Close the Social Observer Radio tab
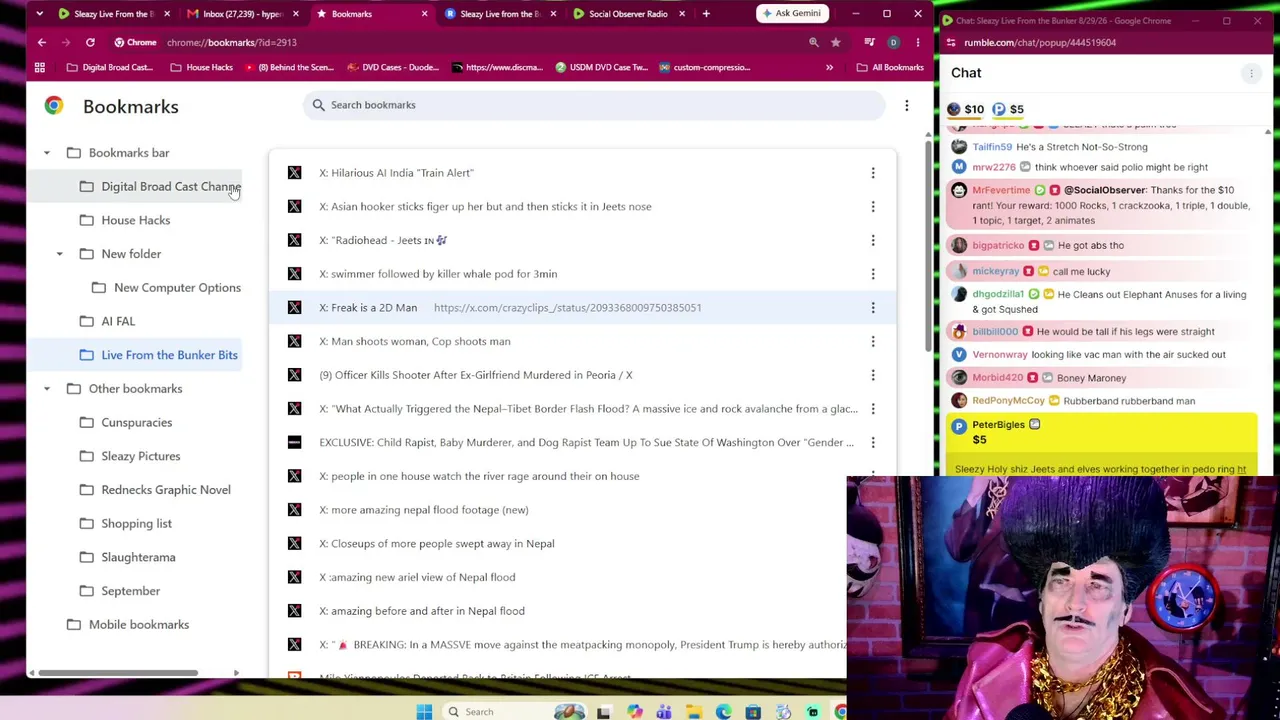This screenshot has width=1280, height=720. [x=682, y=14]
